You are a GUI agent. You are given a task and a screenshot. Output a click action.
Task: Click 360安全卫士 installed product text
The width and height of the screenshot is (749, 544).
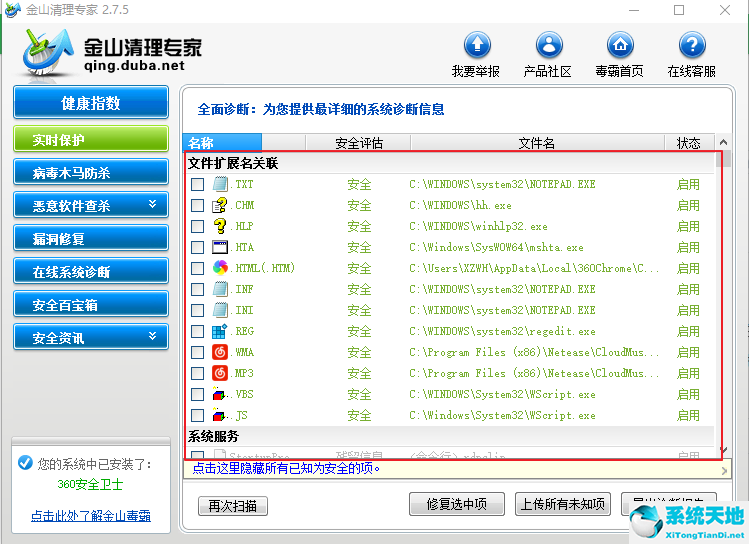(x=90, y=484)
